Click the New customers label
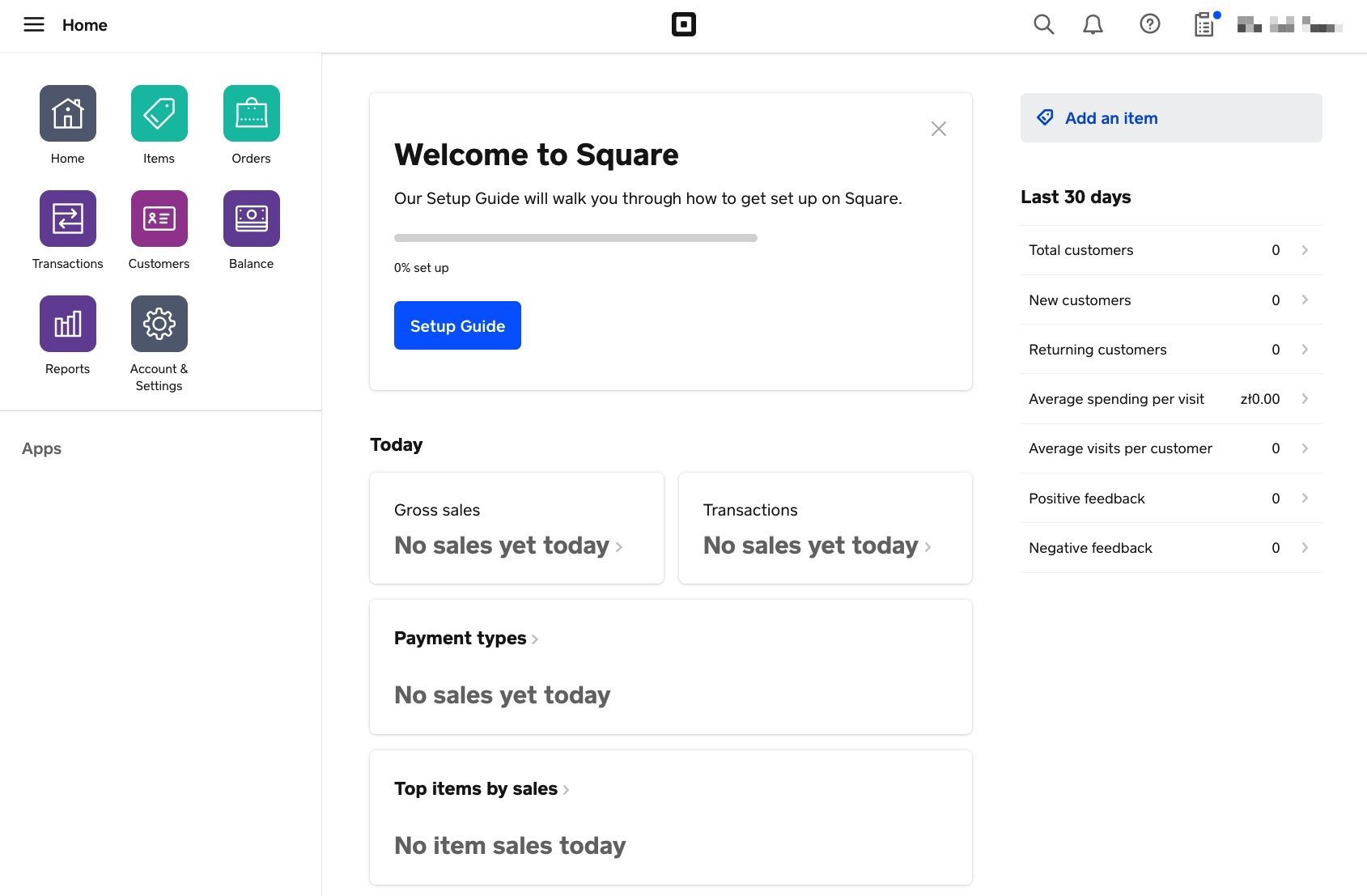This screenshot has width=1367, height=896. coord(1080,300)
